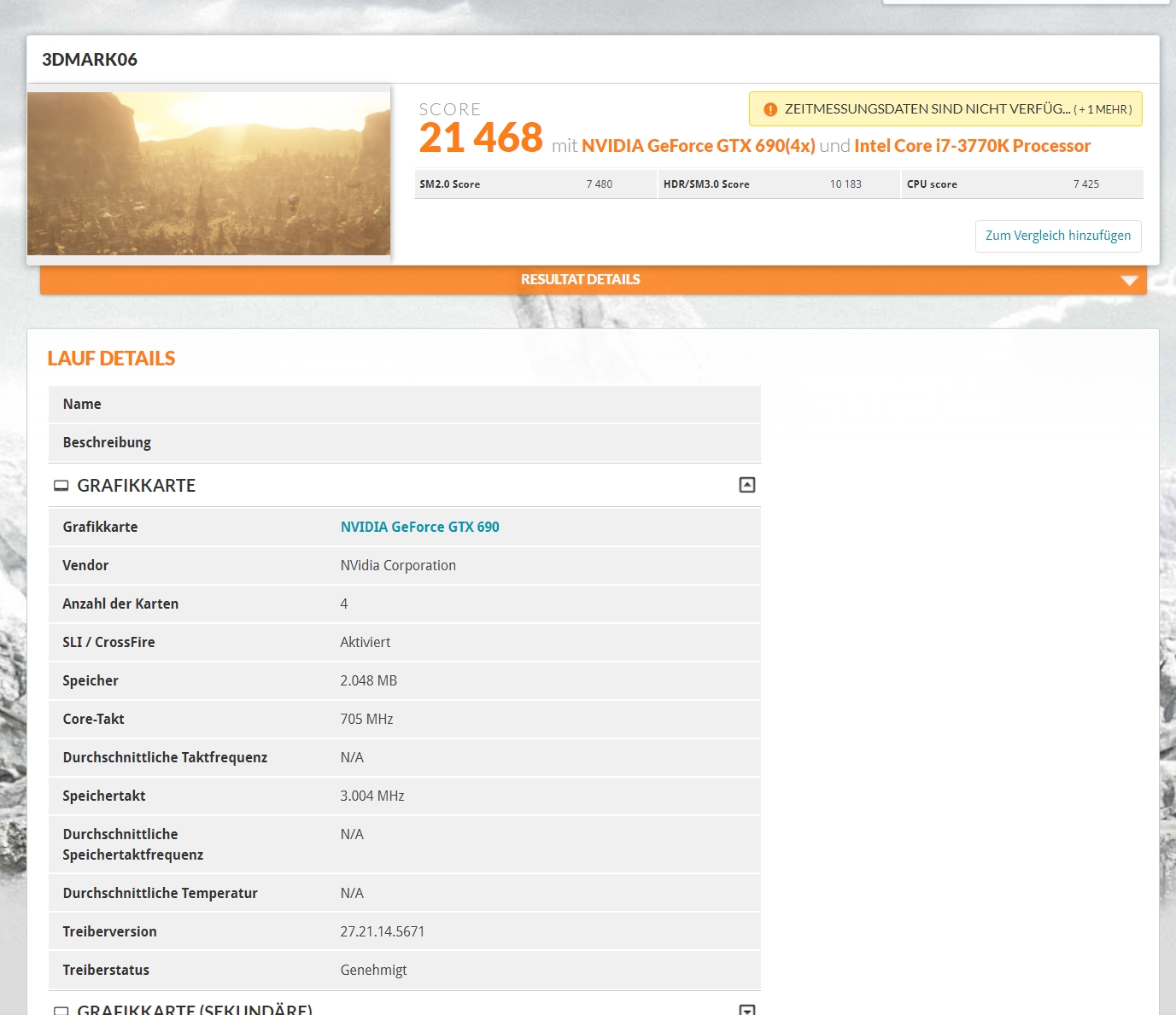
Task: Click the 3DMARK06 heading
Action: [x=90, y=60]
